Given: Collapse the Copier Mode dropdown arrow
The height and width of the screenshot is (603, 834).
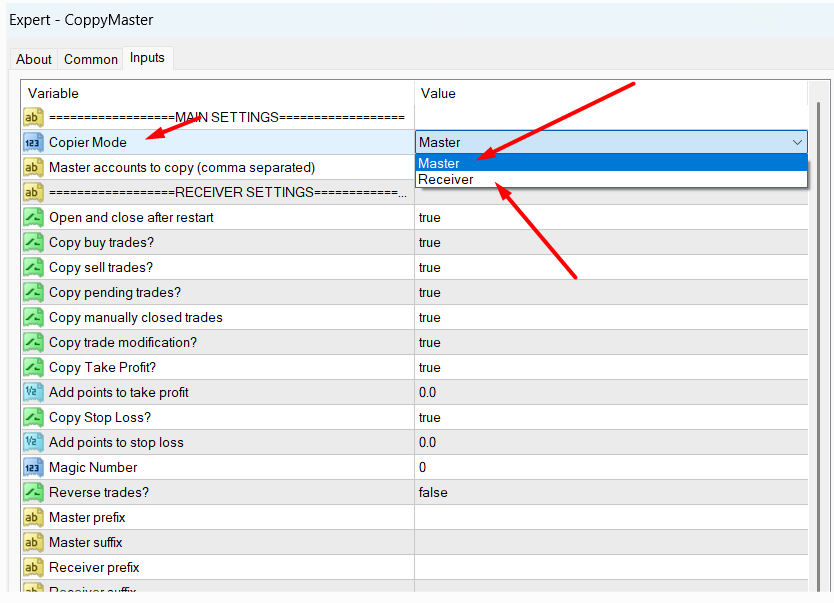Looking at the screenshot, I should coord(796,142).
